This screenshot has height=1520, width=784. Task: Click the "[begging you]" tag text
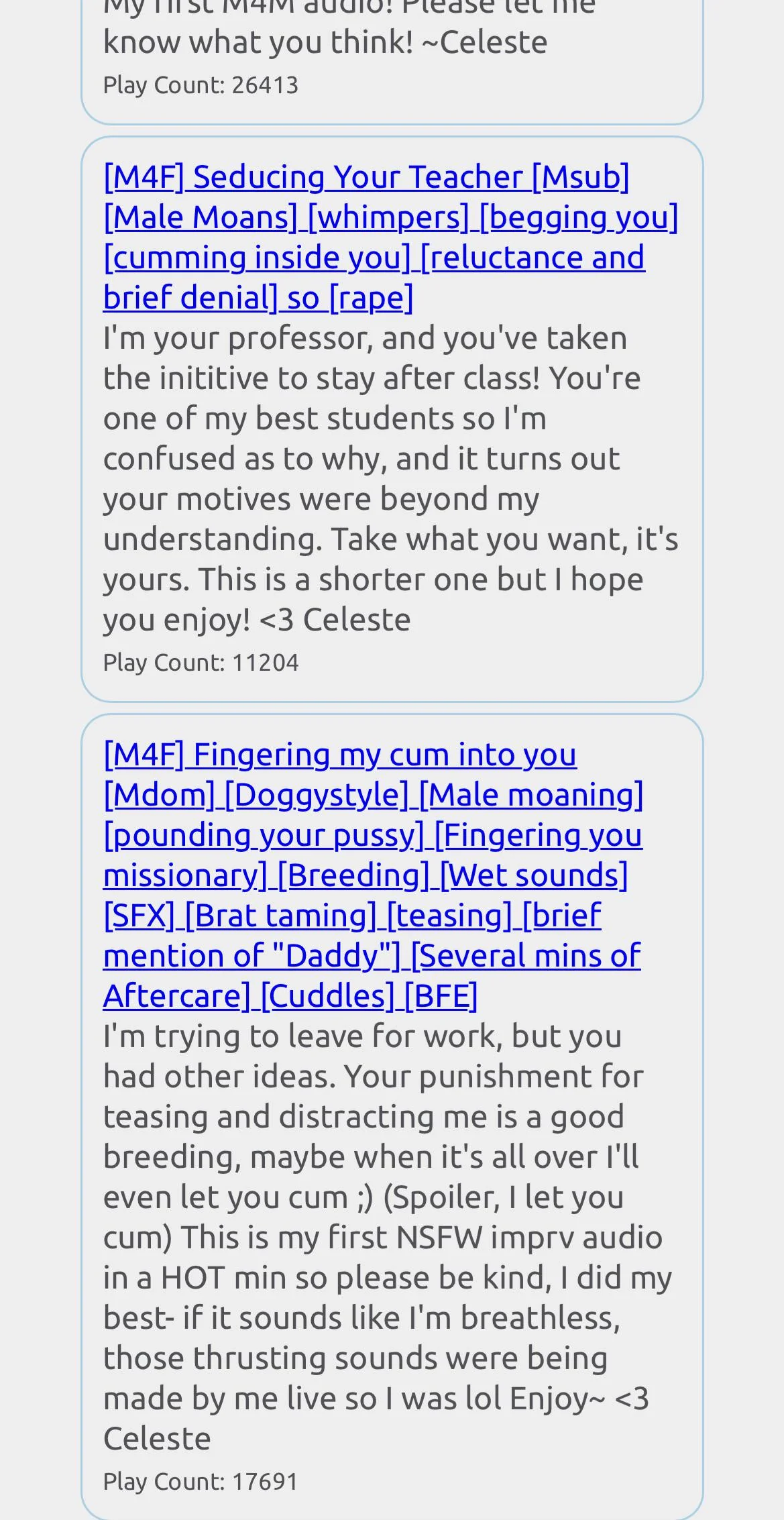point(578,218)
